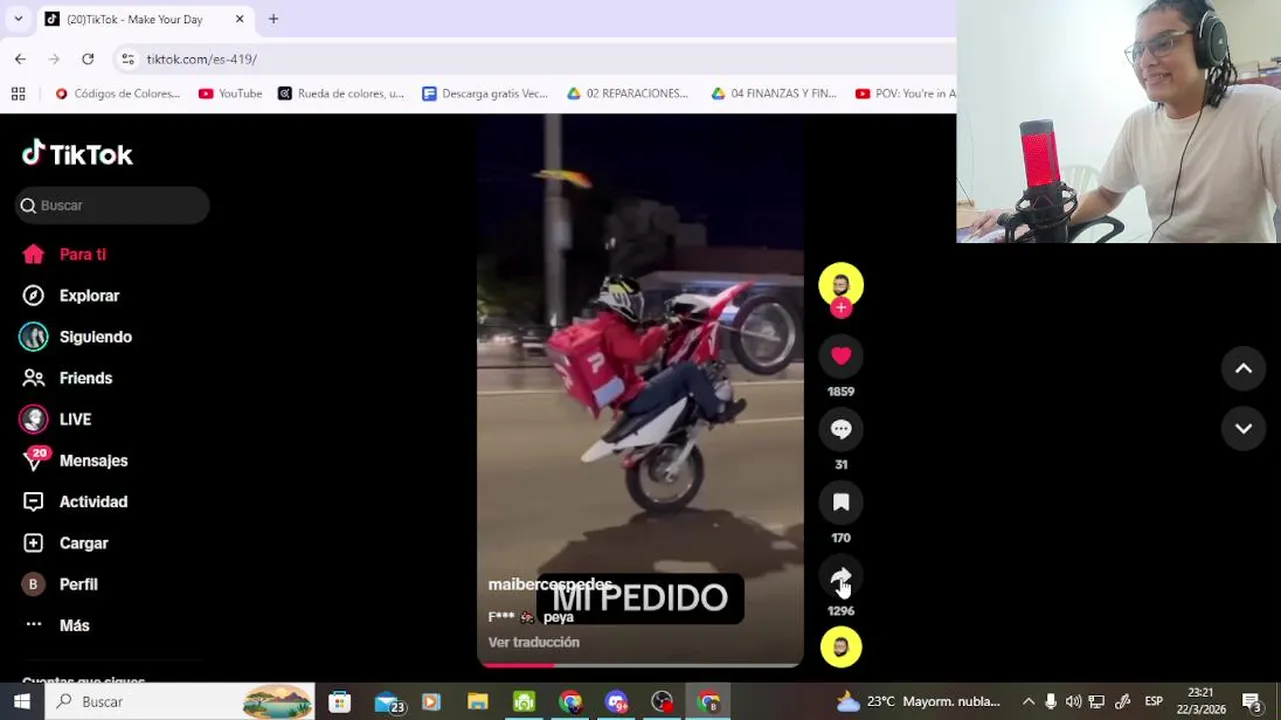Screen dimensions: 1281x720
Task: Open comments with 31 count
Action: tap(841, 429)
